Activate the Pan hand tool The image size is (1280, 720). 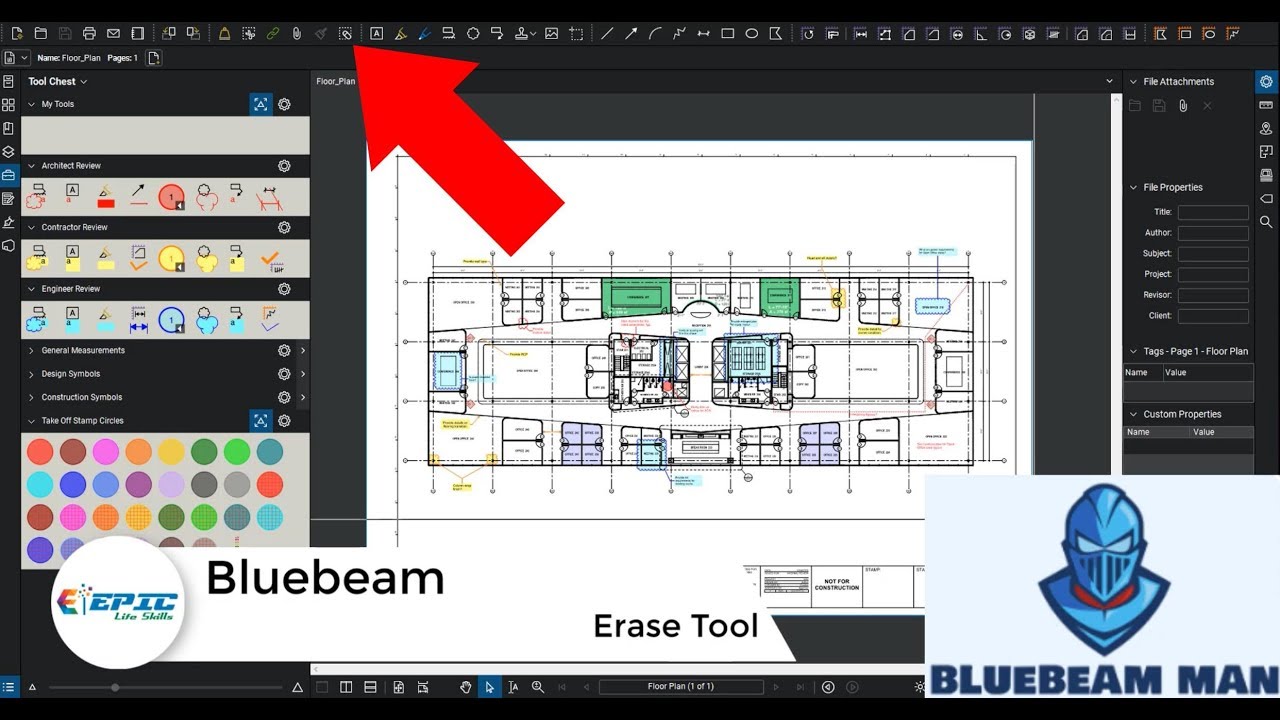coord(465,687)
